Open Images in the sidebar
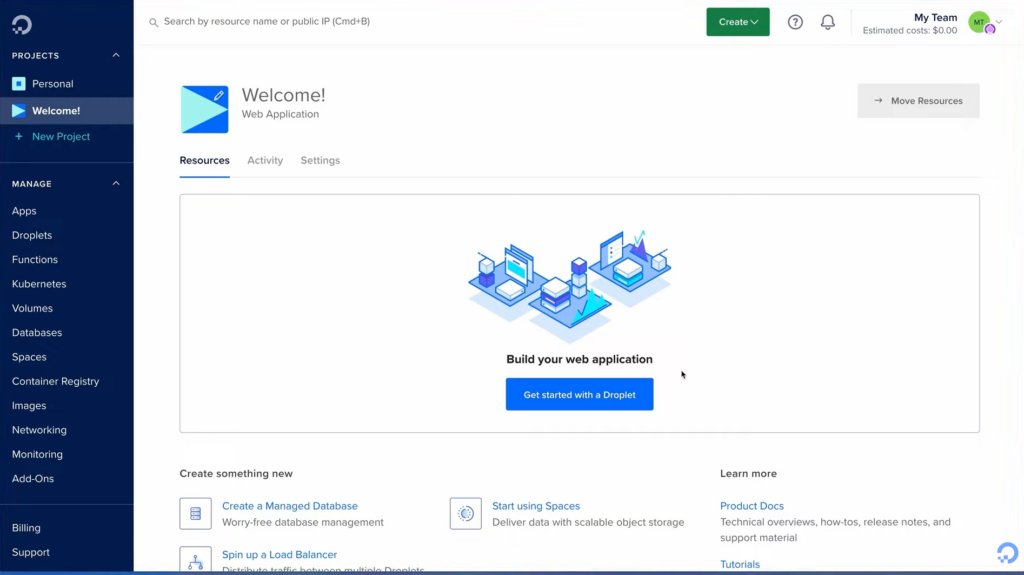The image size is (1024, 575). (29, 406)
